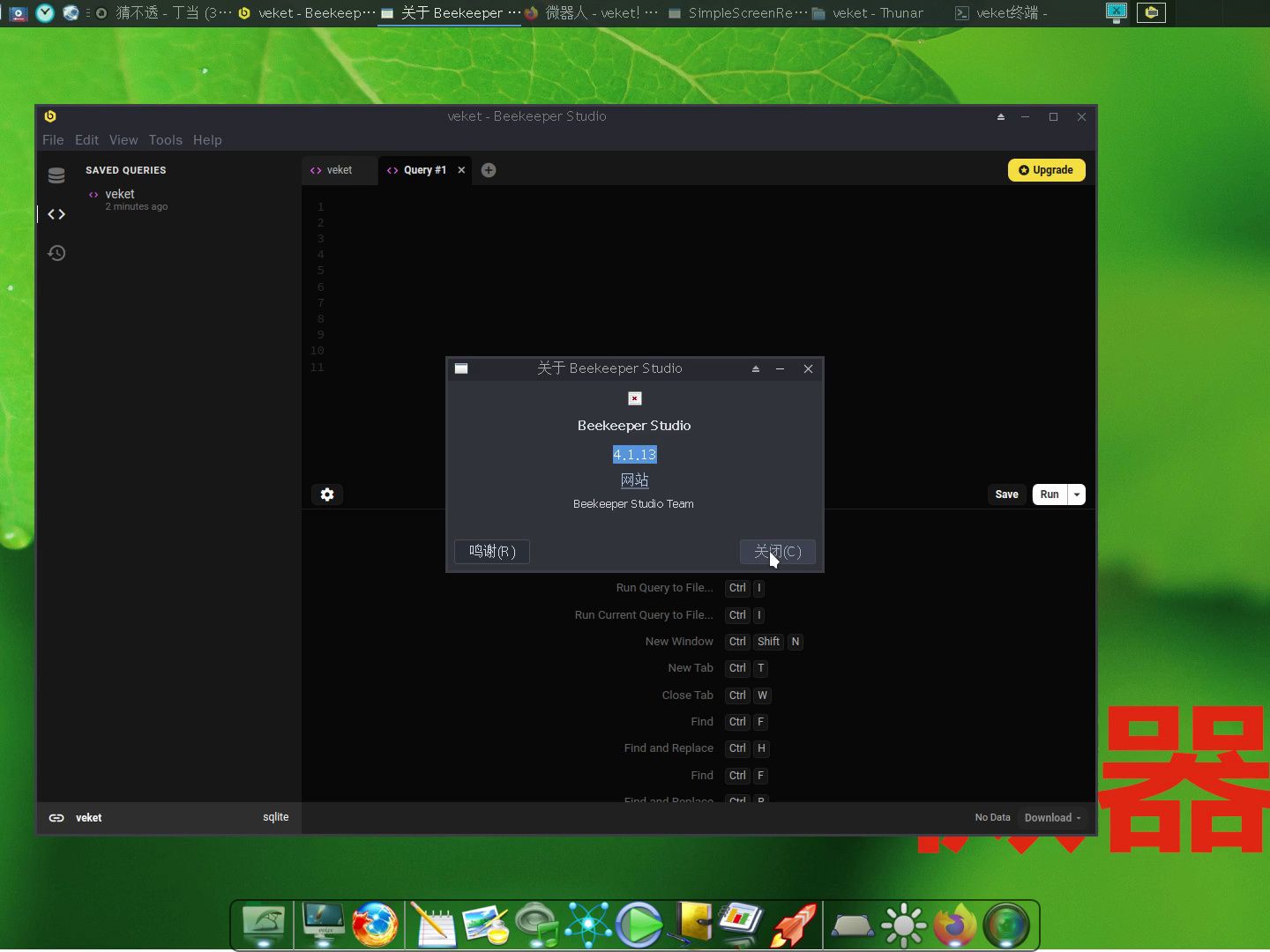Click the Find and Replace shortcut hint
The image size is (1270, 952).
click(669, 748)
